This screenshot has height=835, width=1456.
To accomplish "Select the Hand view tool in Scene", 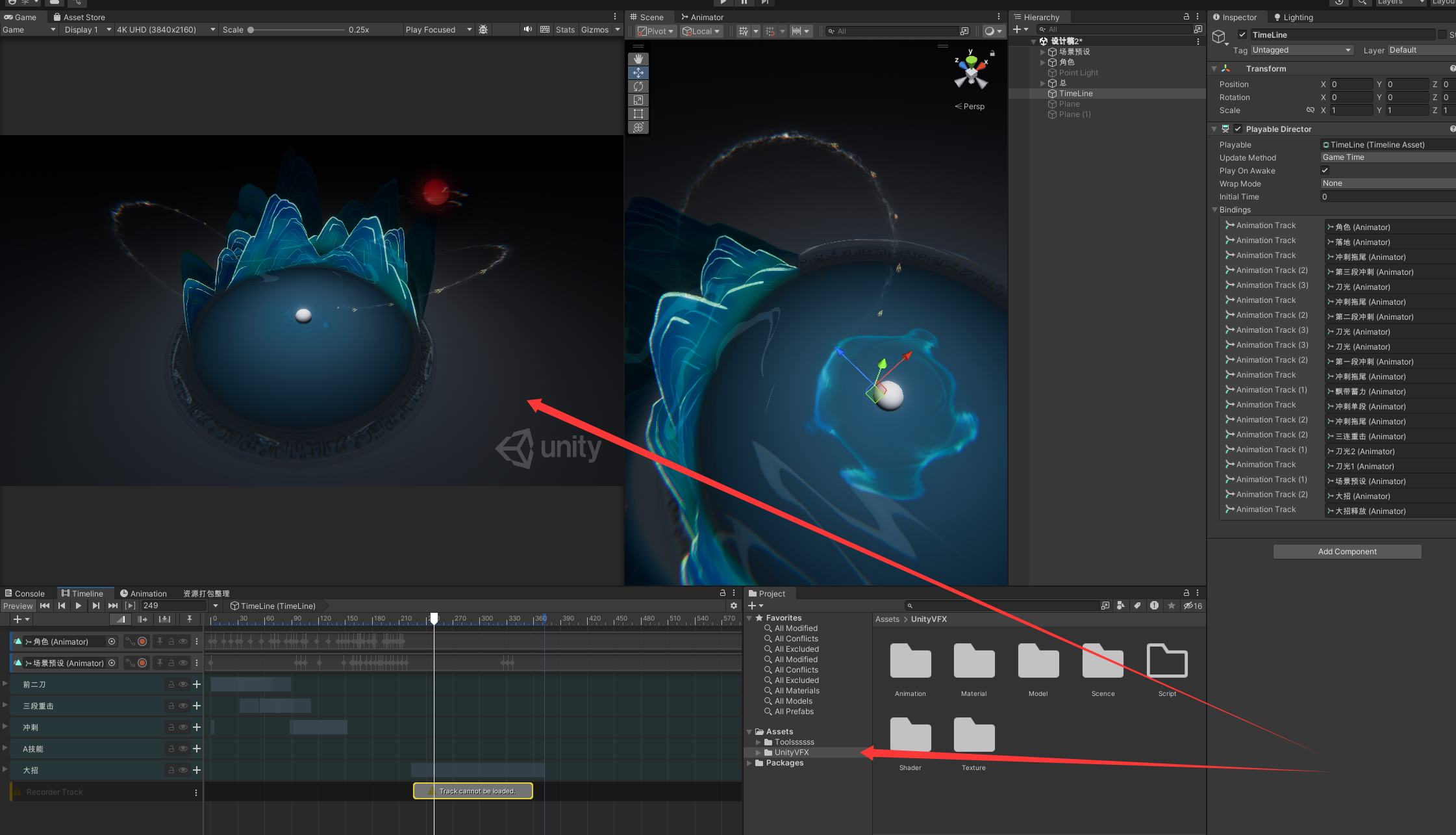I will pos(638,59).
